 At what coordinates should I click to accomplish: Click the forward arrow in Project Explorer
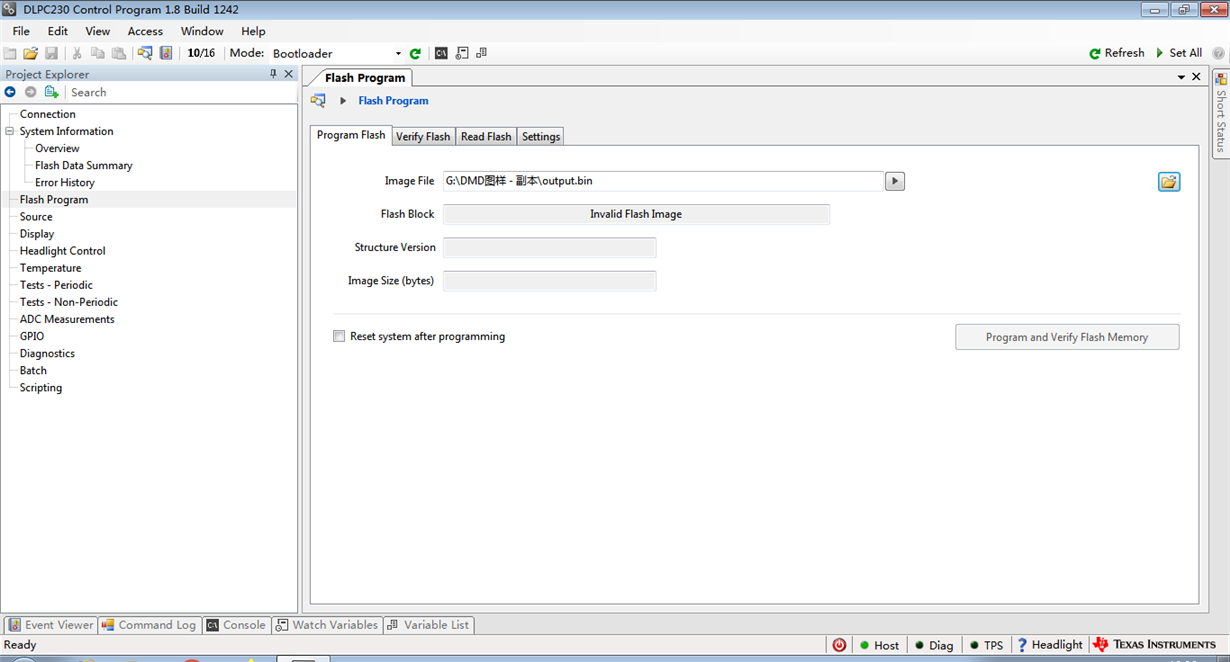coord(30,92)
